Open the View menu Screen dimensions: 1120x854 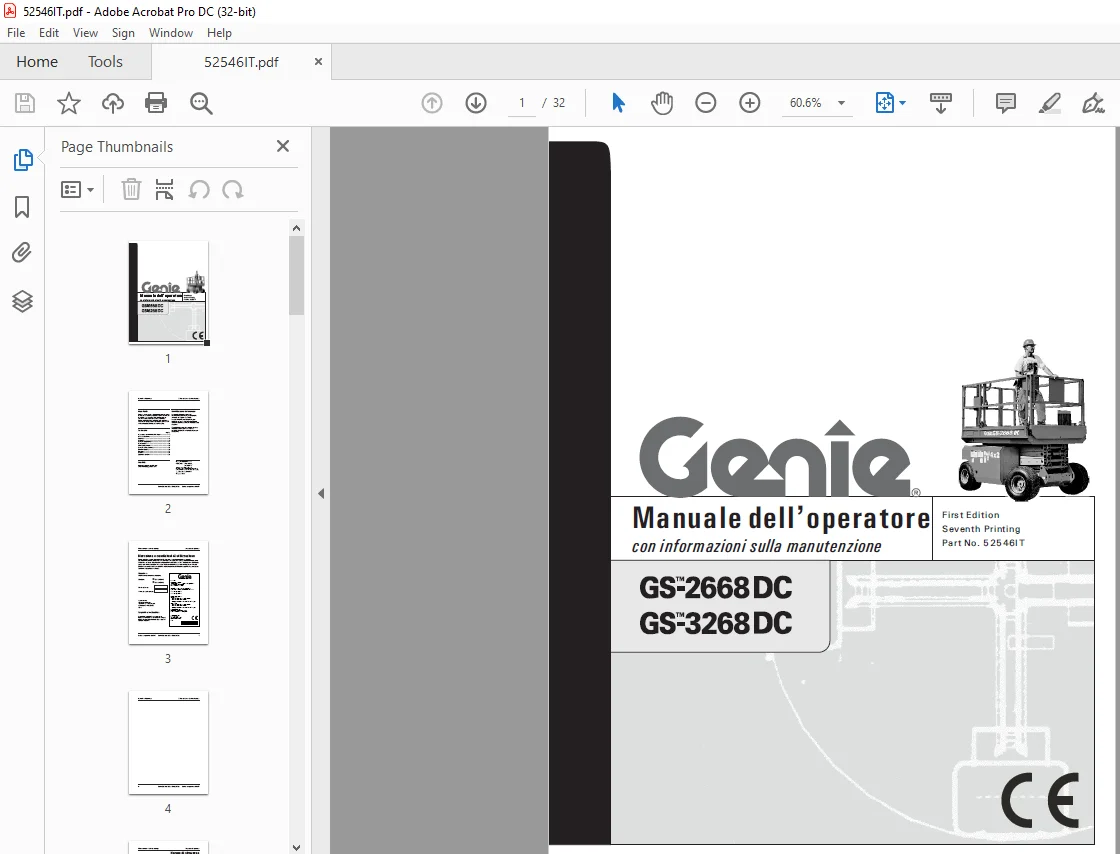tap(85, 33)
